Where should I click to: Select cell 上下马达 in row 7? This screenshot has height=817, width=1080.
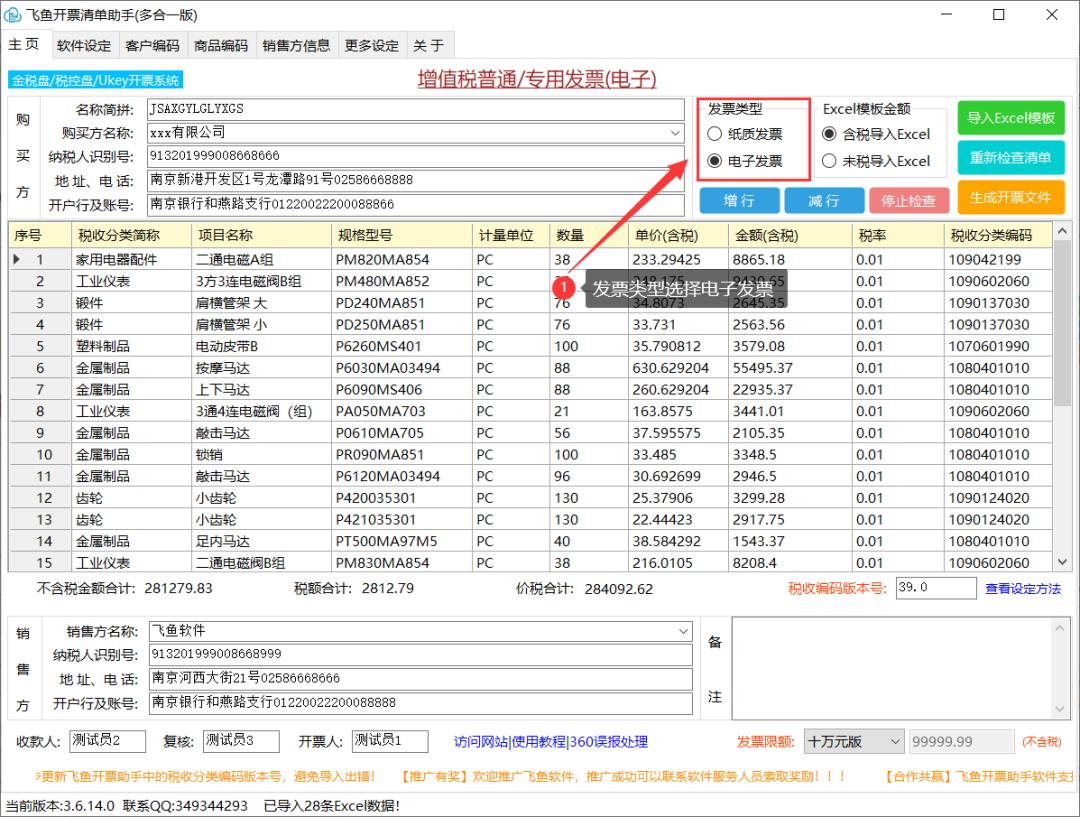point(261,390)
